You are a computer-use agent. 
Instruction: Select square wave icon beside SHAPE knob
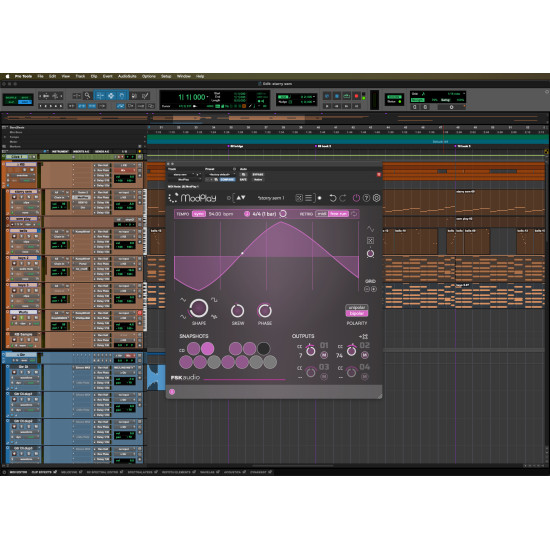214,300
